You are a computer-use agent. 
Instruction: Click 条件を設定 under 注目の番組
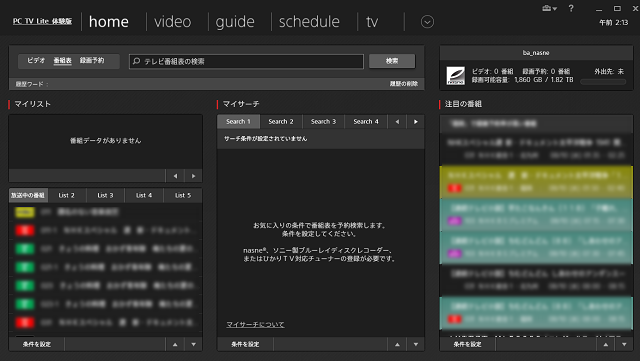[467, 344]
